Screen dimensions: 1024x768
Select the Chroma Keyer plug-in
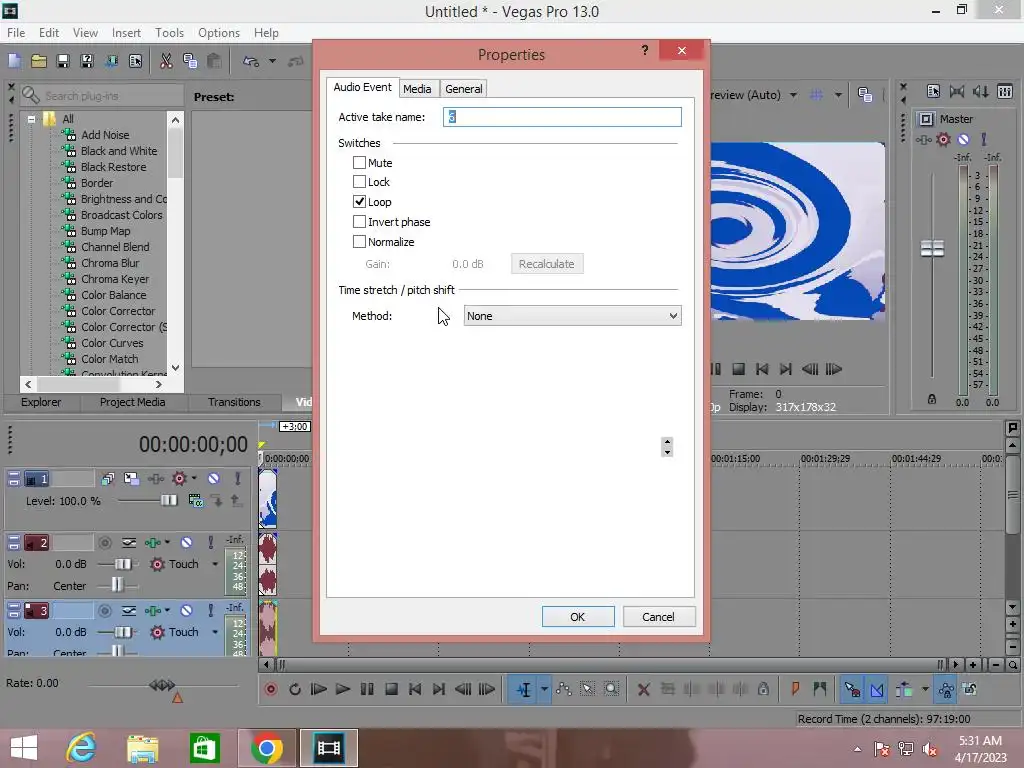[115, 279]
